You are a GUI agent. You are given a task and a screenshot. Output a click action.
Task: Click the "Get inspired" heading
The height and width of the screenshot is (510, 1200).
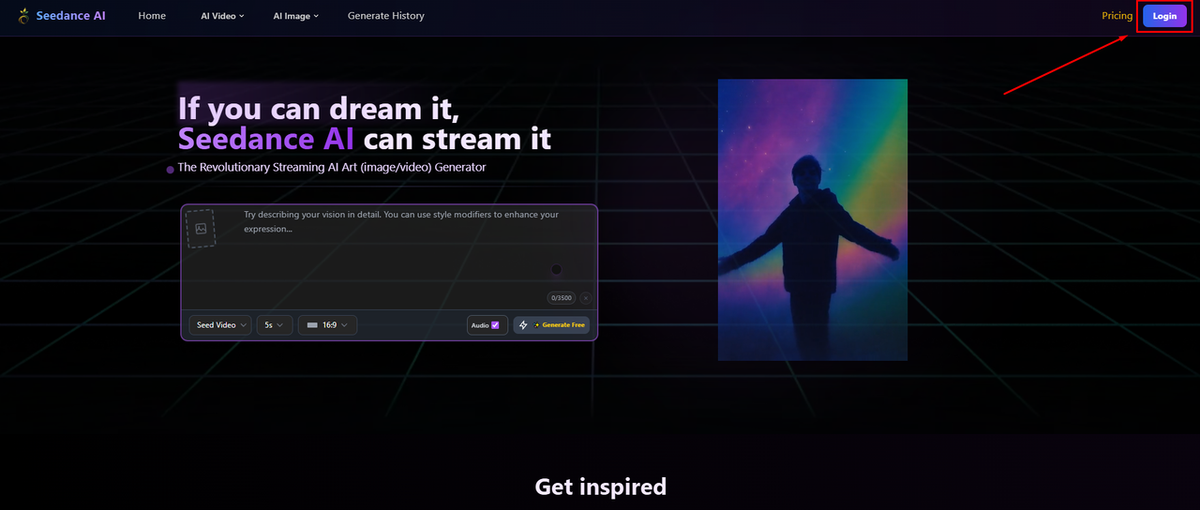pyautogui.click(x=600, y=487)
